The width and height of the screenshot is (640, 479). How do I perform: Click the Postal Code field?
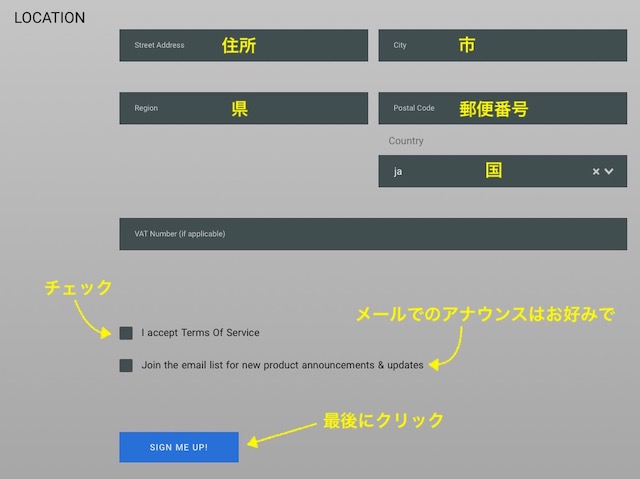point(502,108)
